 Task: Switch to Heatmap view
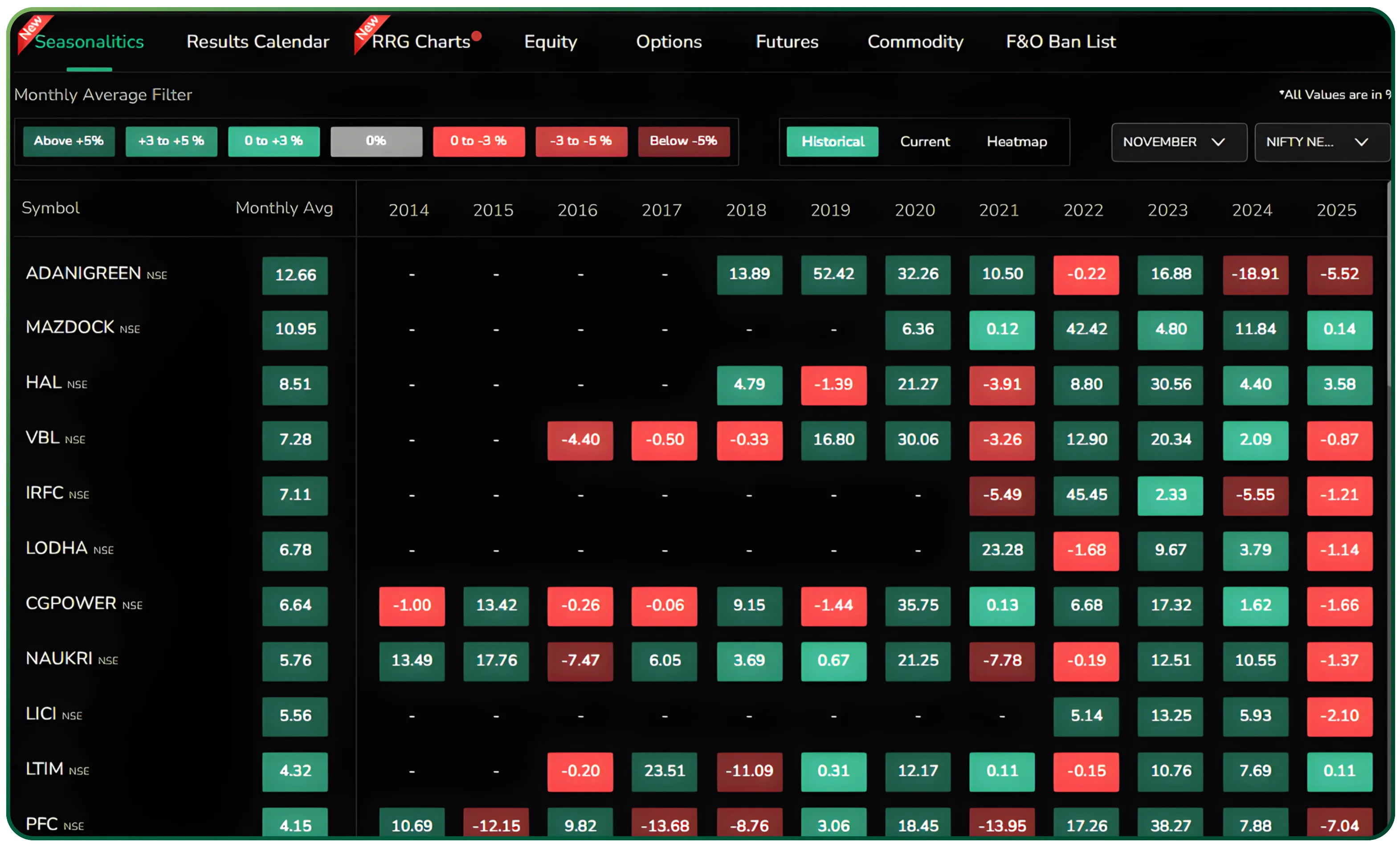1016,142
